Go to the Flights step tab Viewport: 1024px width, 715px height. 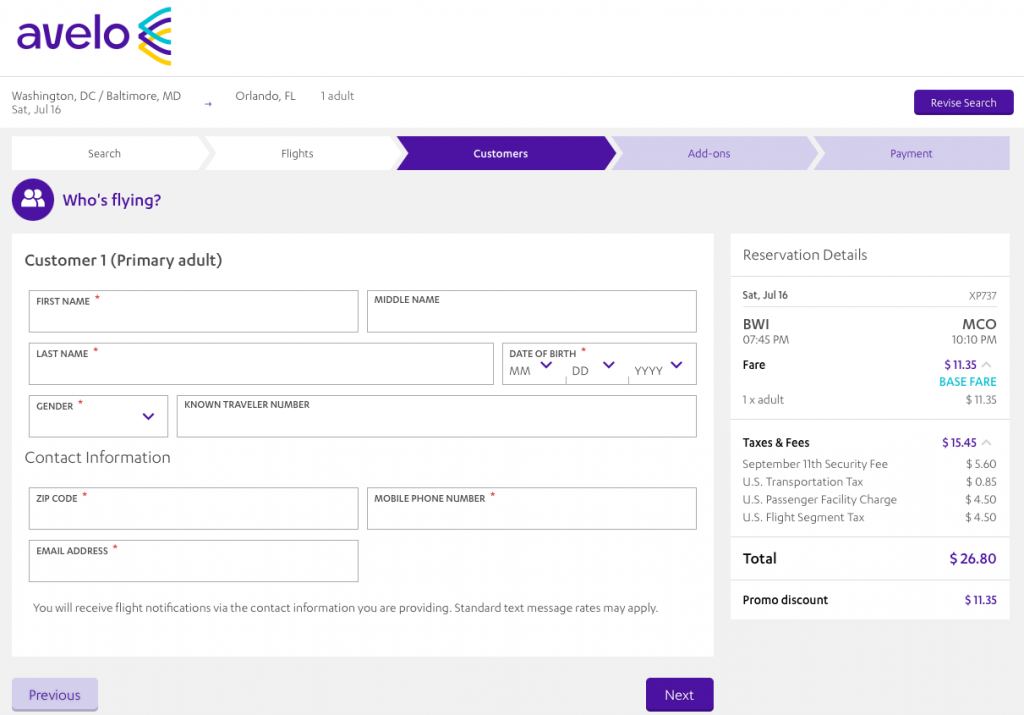pyautogui.click(x=297, y=154)
